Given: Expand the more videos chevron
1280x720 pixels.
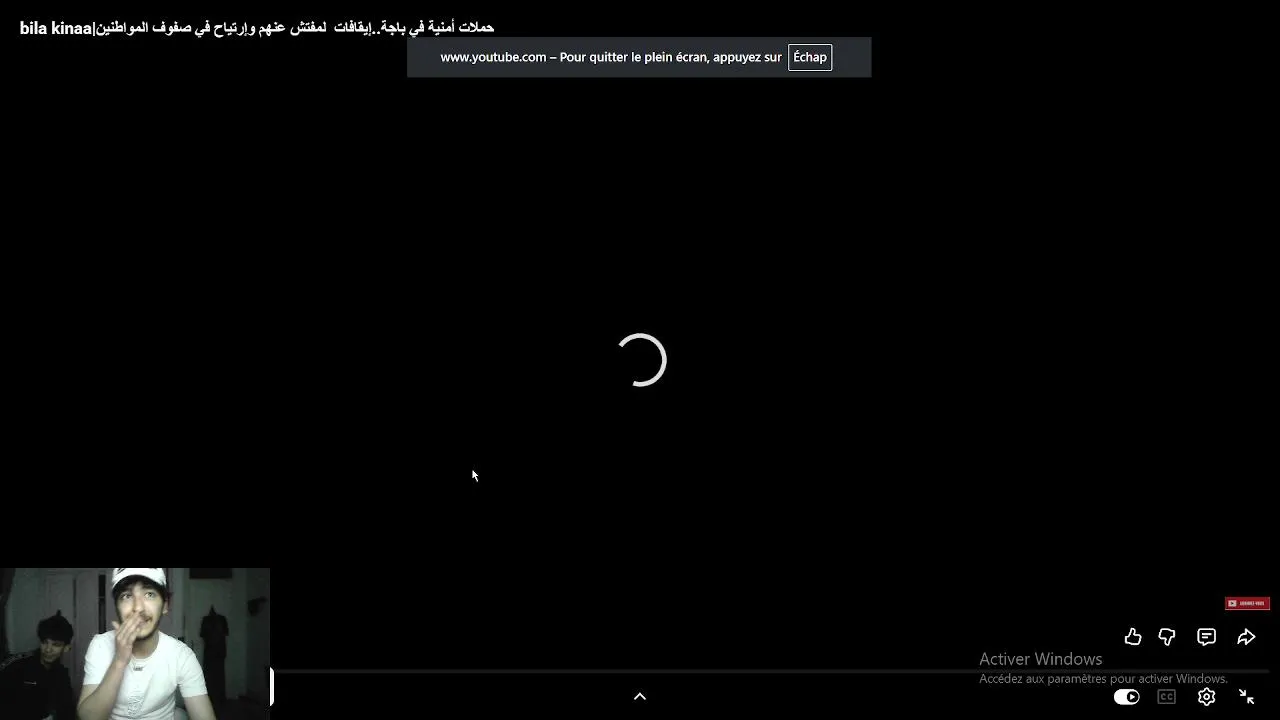Looking at the screenshot, I should (x=640, y=697).
